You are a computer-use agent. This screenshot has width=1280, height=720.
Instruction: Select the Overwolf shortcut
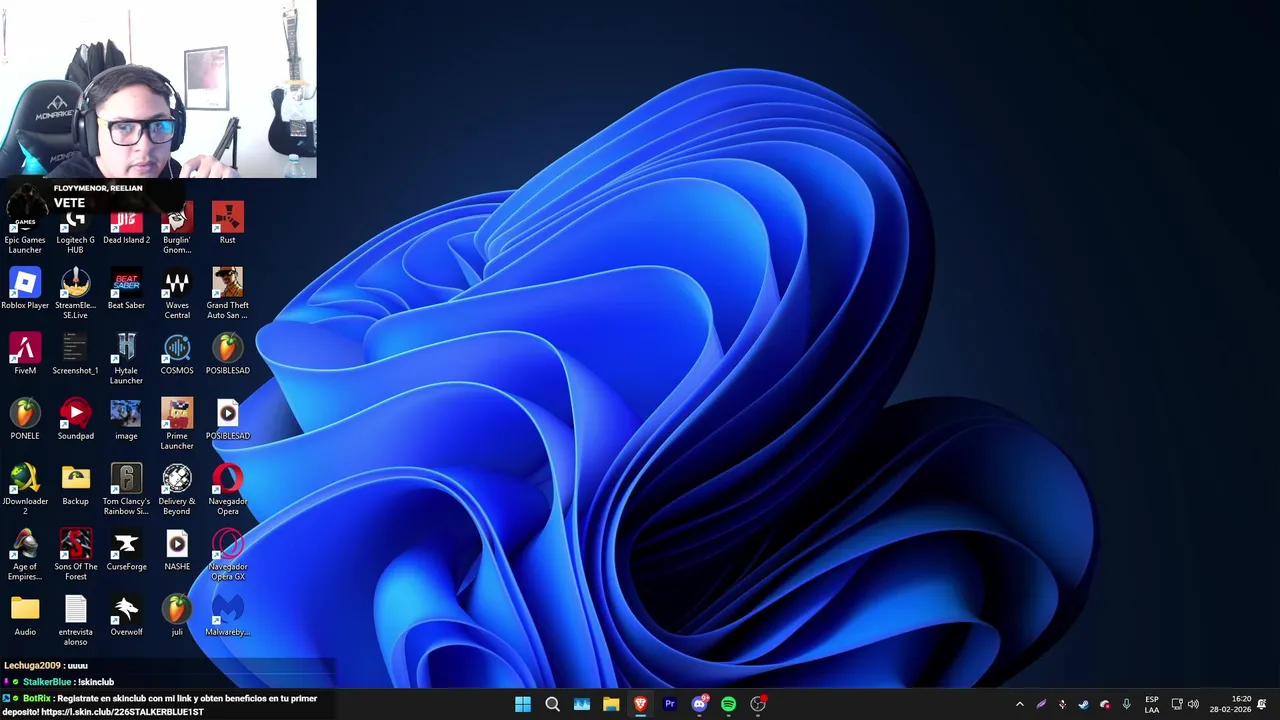tap(126, 615)
